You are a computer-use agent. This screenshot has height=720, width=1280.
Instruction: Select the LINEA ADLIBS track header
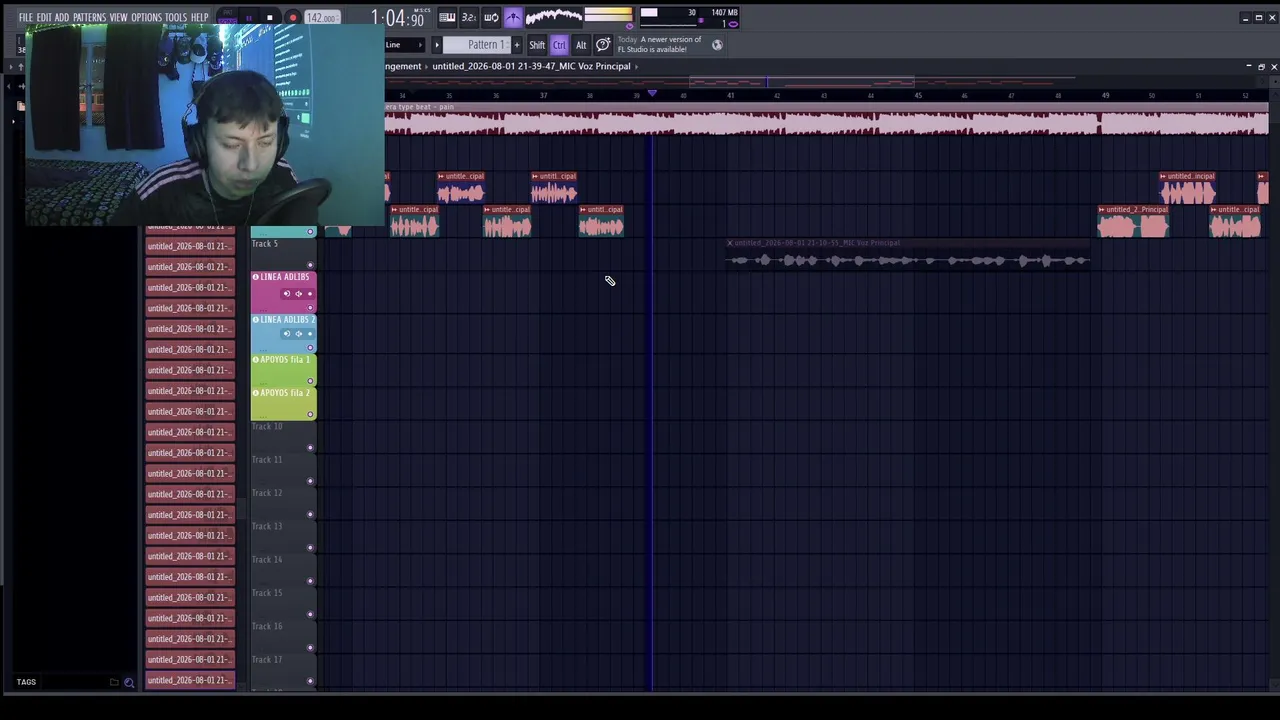(283, 292)
